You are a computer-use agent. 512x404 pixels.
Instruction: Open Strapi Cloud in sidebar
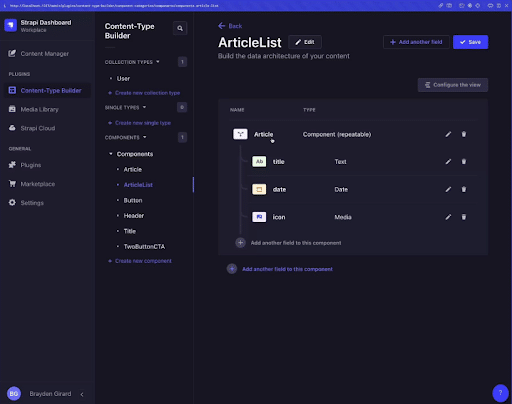pos(38,128)
